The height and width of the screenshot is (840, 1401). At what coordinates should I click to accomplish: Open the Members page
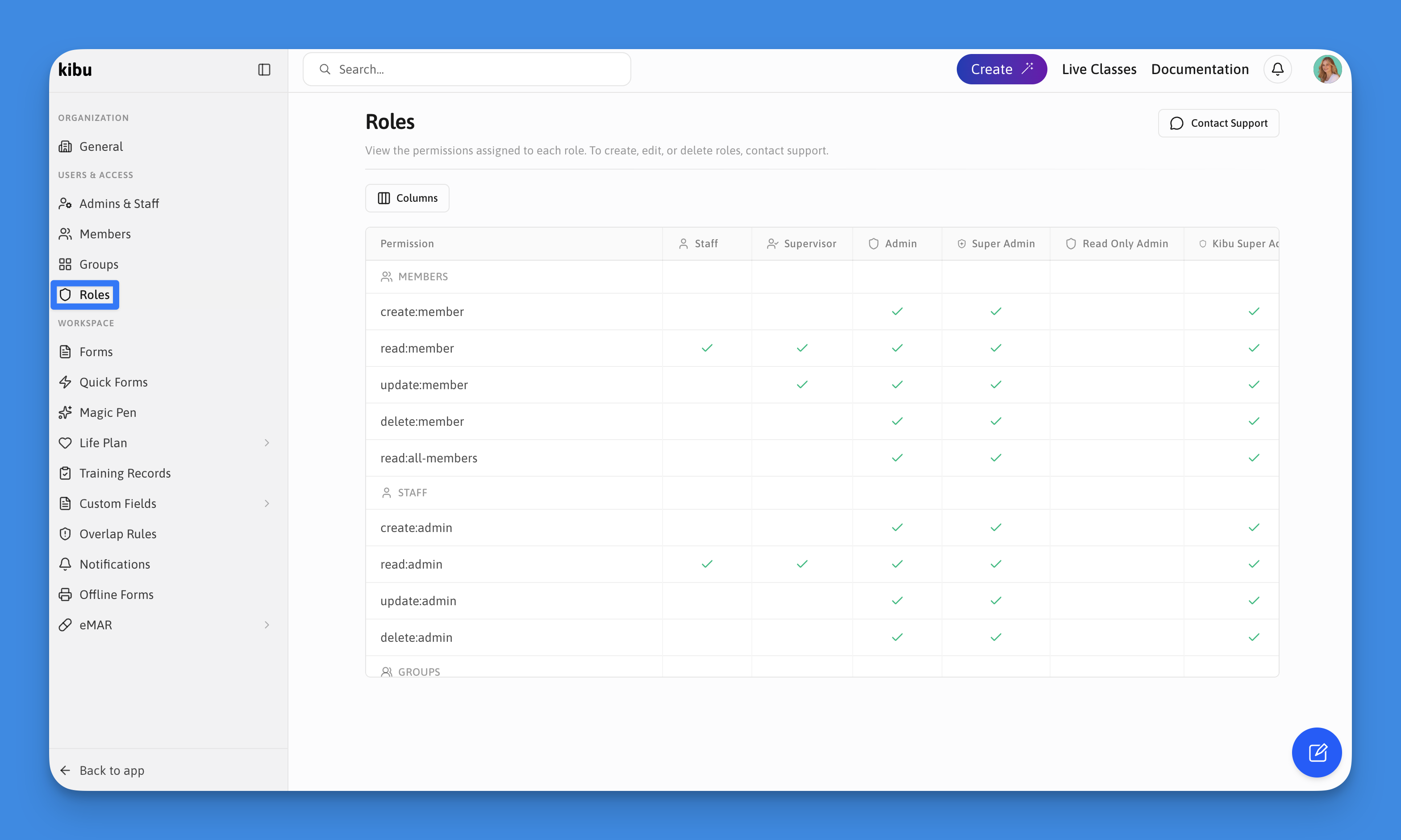tap(95, 234)
